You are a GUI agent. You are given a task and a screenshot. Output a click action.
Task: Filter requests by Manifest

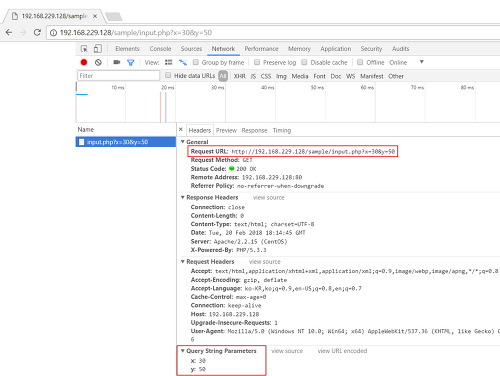tap(372, 76)
